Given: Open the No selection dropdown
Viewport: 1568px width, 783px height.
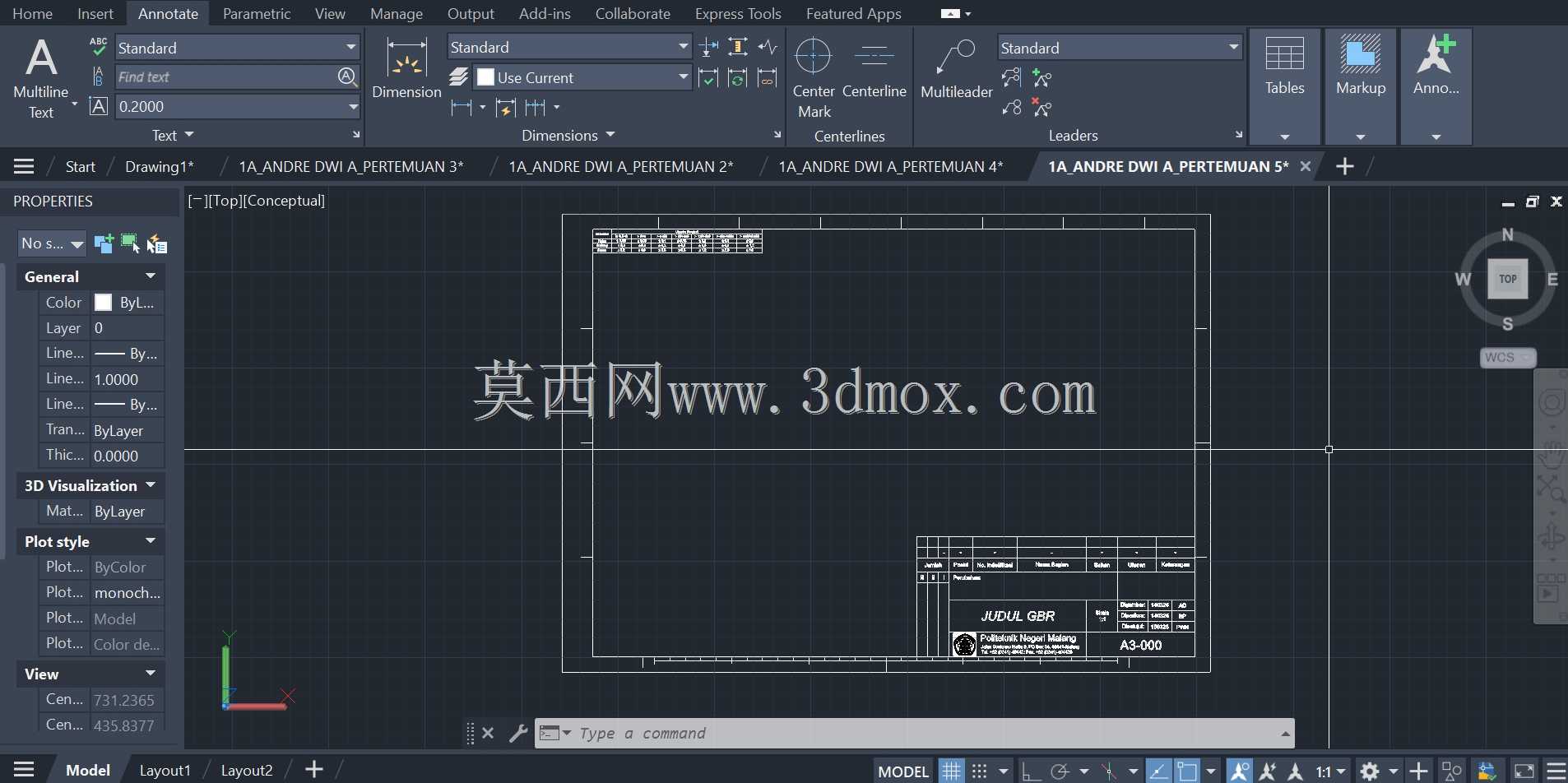Looking at the screenshot, I should [52, 243].
